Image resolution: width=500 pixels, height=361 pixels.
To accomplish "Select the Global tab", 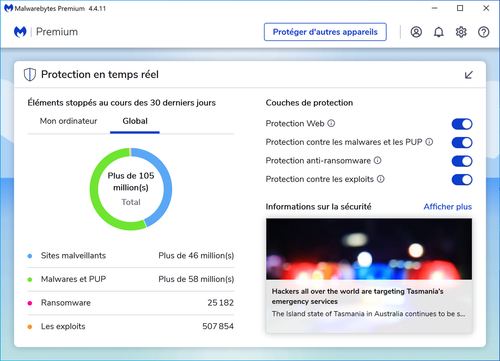I will click(x=135, y=121).
